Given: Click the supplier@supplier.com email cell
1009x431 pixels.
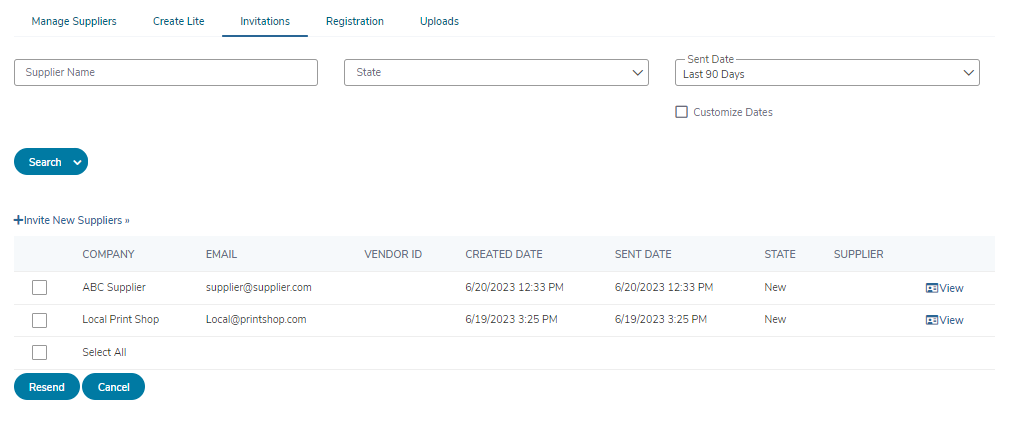Looking at the screenshot, I should coord(259,288).
